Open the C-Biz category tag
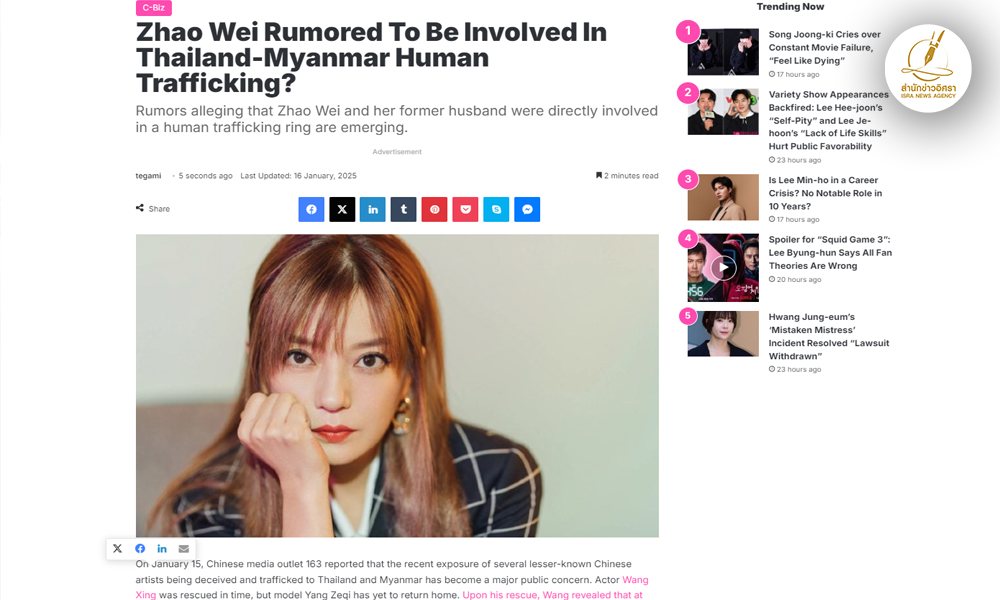The image size is (1000, 600). 154,8
